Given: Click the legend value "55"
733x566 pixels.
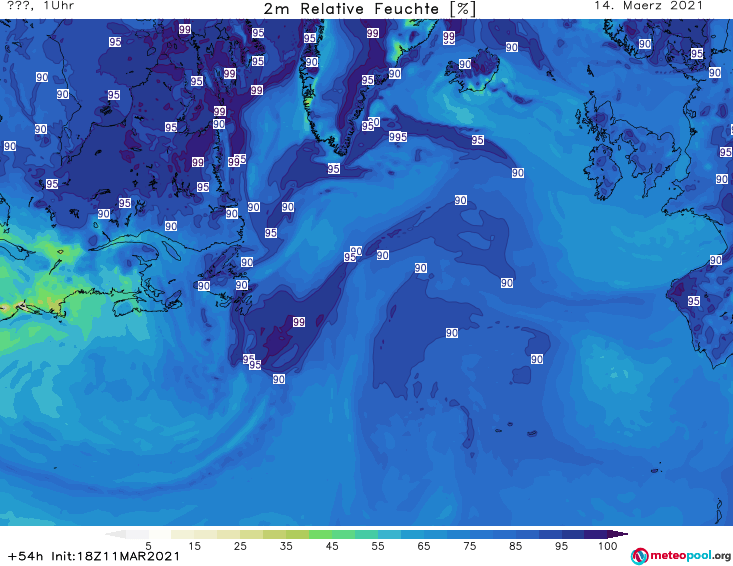Looking at the screenshot, I should coord(378,546).
